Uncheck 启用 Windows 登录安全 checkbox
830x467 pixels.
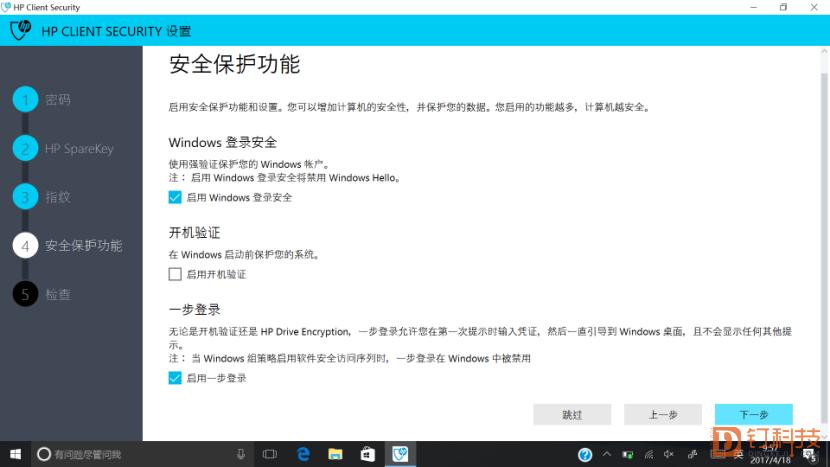click(175, 197)
